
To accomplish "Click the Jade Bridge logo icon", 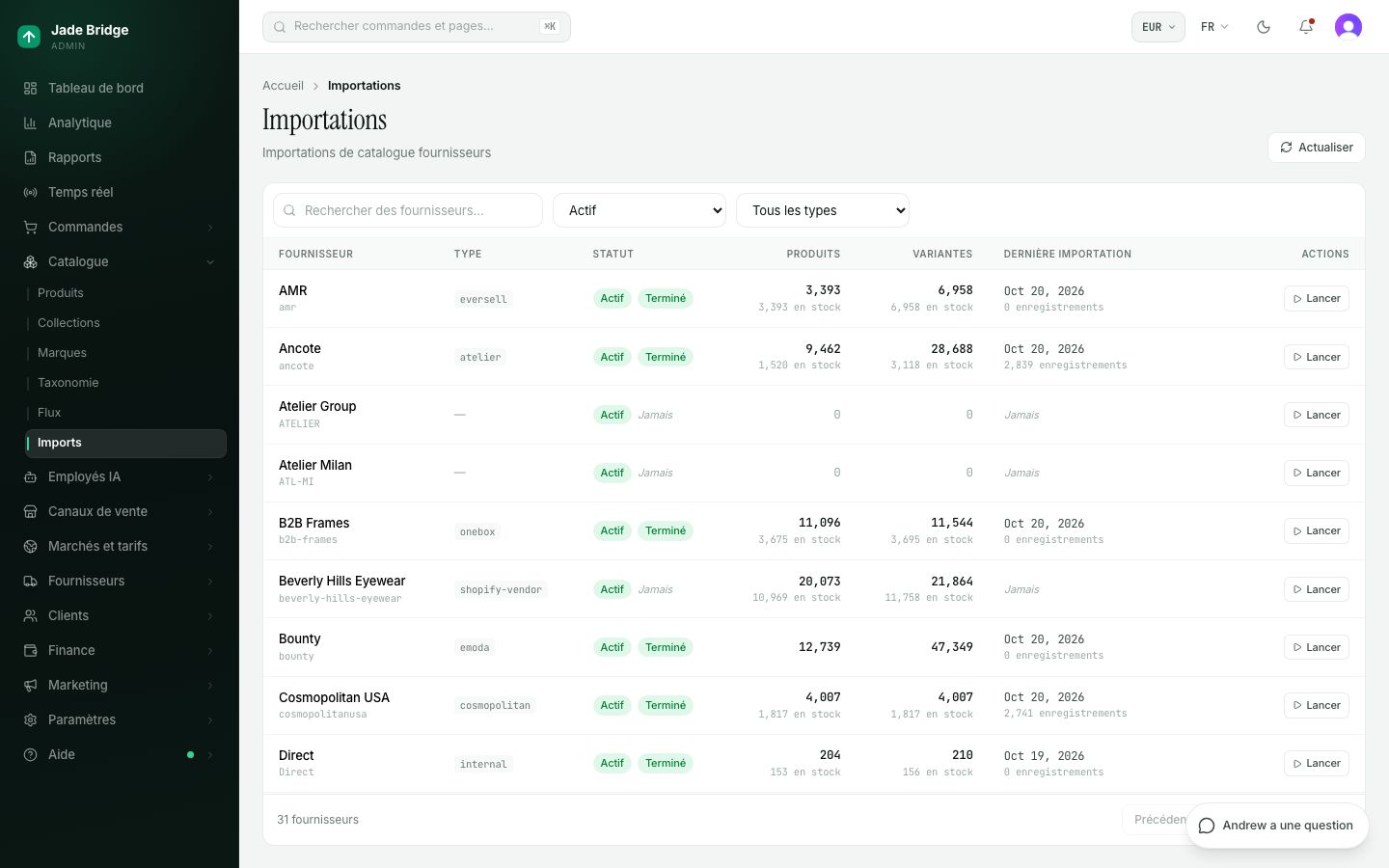I will [29, 37].
